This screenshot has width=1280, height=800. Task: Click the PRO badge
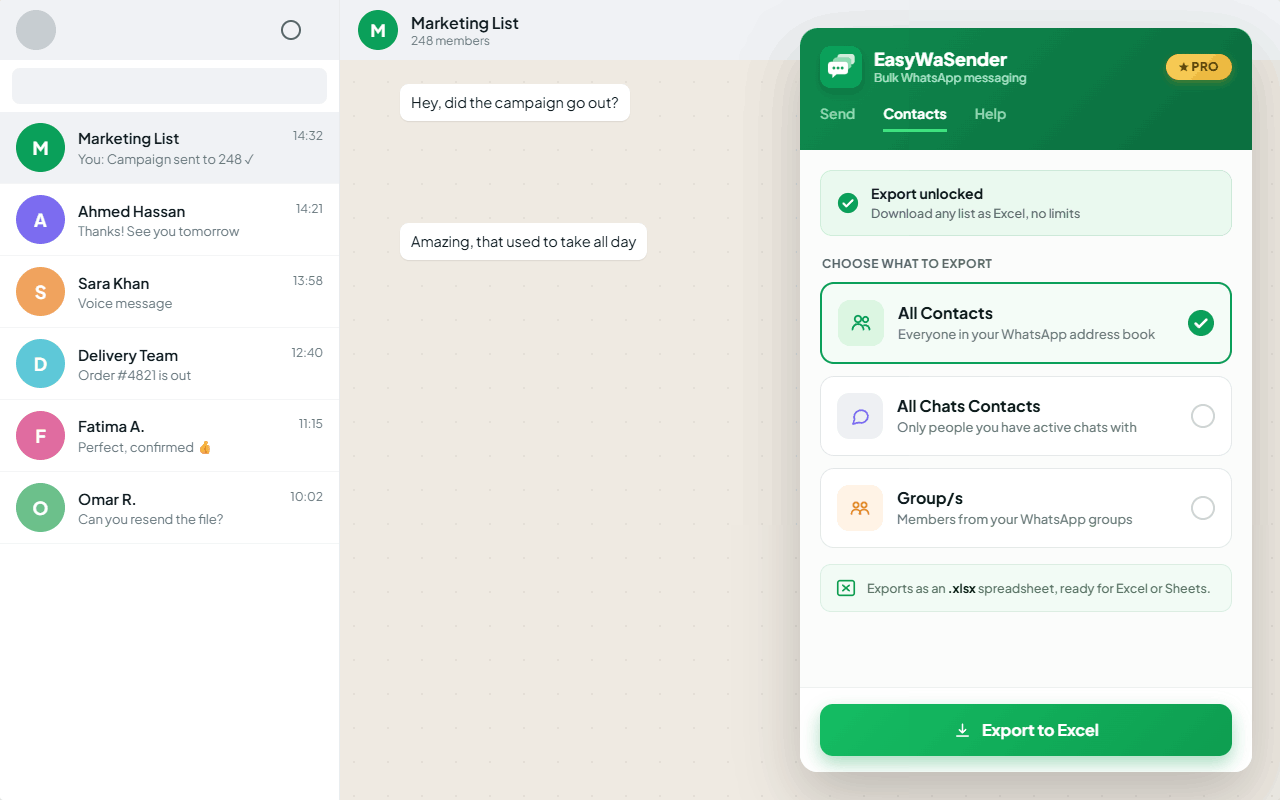1199,67
